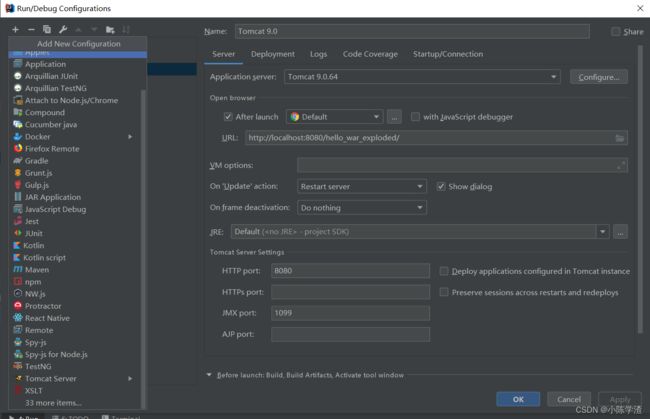Enable with JavaScript debugger checkbox
The image size is (650, 419).
(415, 117)
